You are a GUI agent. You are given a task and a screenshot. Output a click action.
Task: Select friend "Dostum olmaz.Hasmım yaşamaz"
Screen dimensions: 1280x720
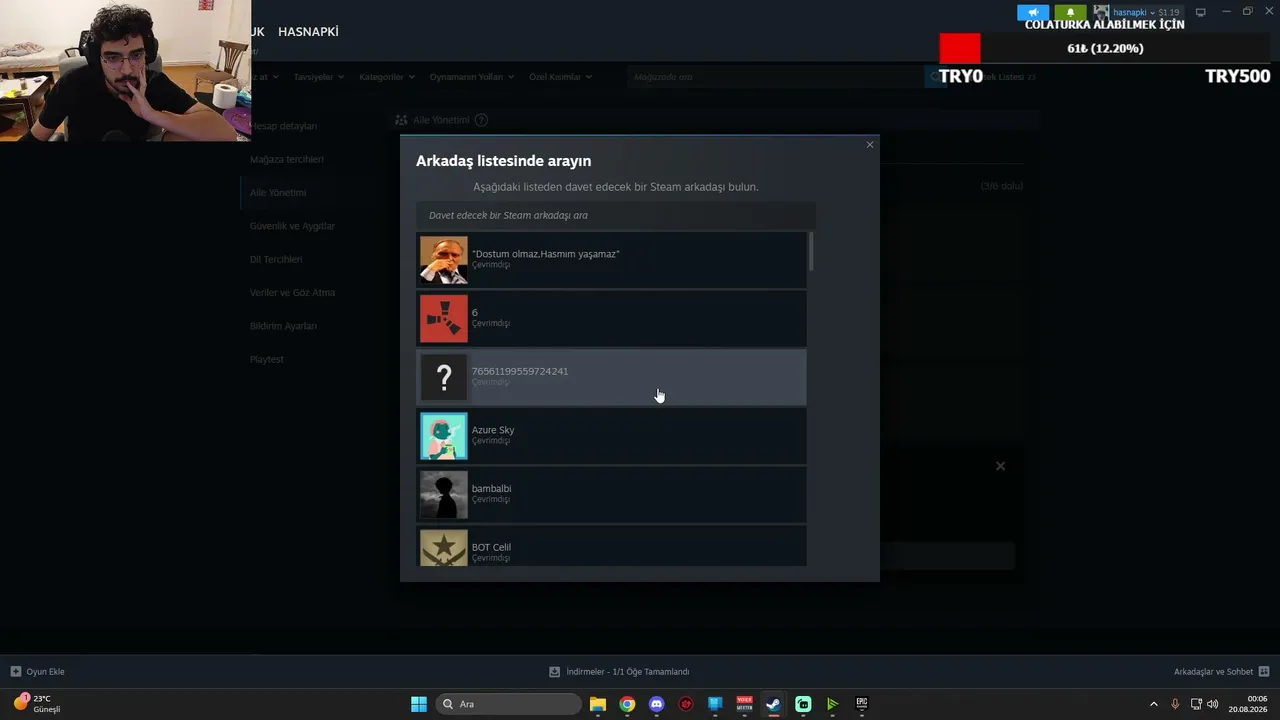pyautogui.click(x=611, y=260)
